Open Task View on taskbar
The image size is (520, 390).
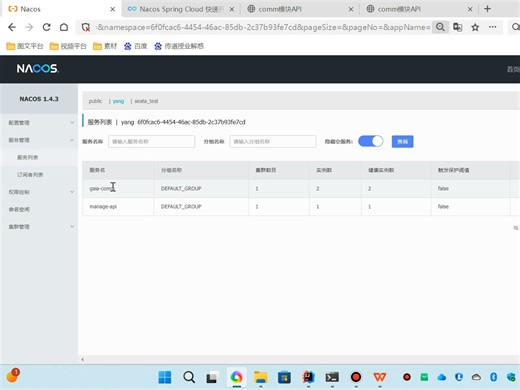[x=212, y=378]
